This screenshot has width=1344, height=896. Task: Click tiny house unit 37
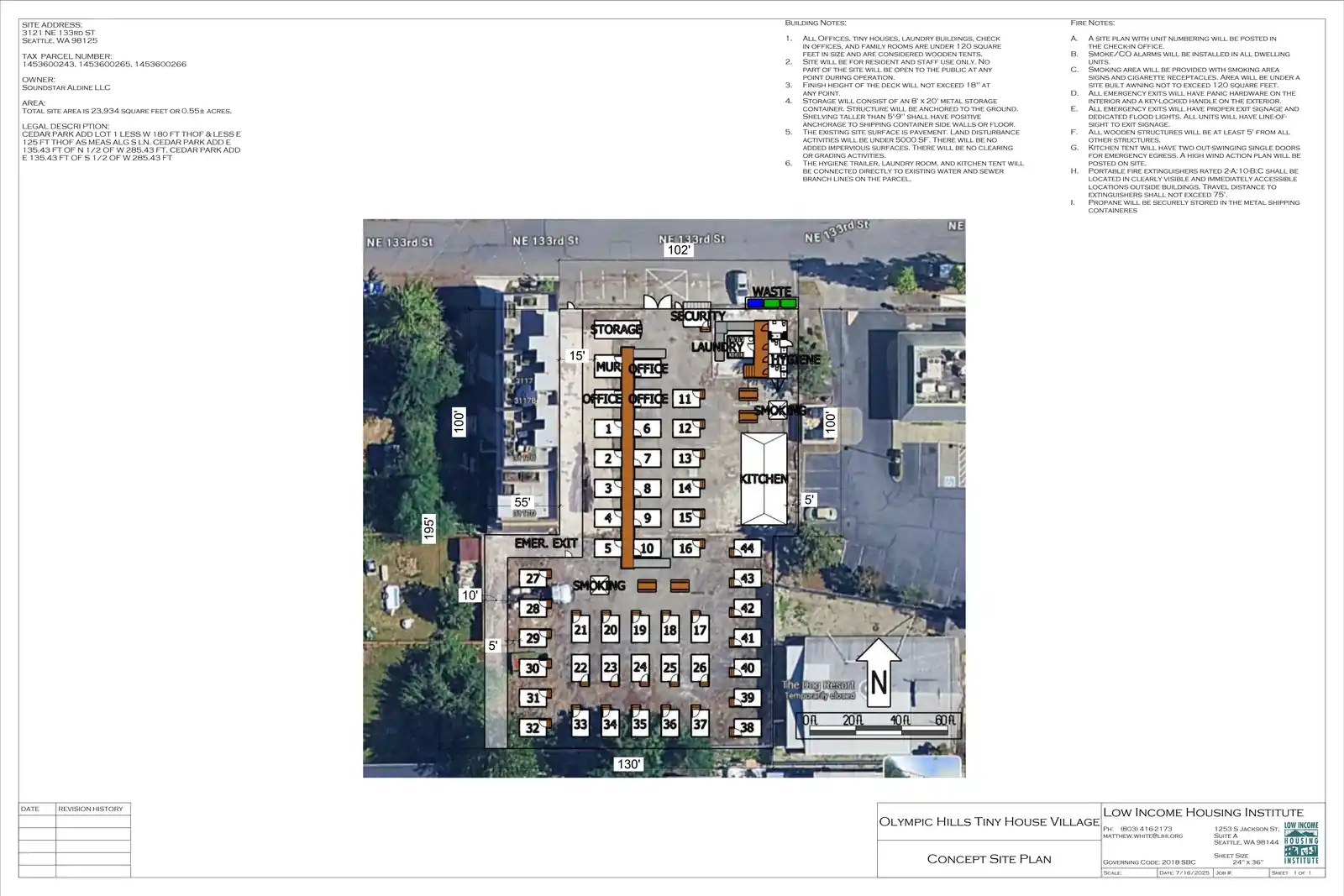click(700, 724)
